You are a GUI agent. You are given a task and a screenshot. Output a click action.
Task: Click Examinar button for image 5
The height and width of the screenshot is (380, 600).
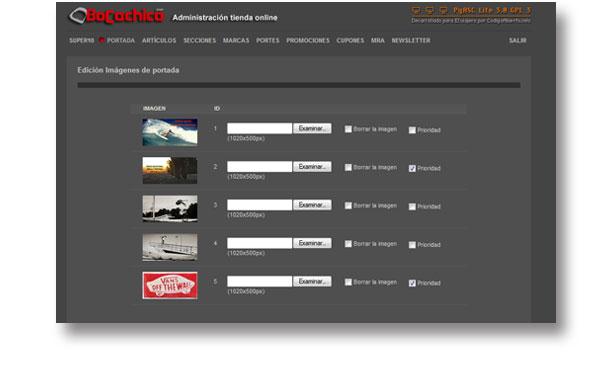click(x=312, y=282)
